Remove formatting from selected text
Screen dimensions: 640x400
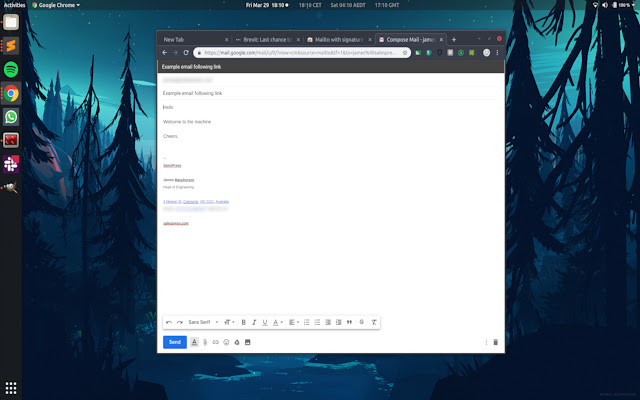tap(374, 322)
